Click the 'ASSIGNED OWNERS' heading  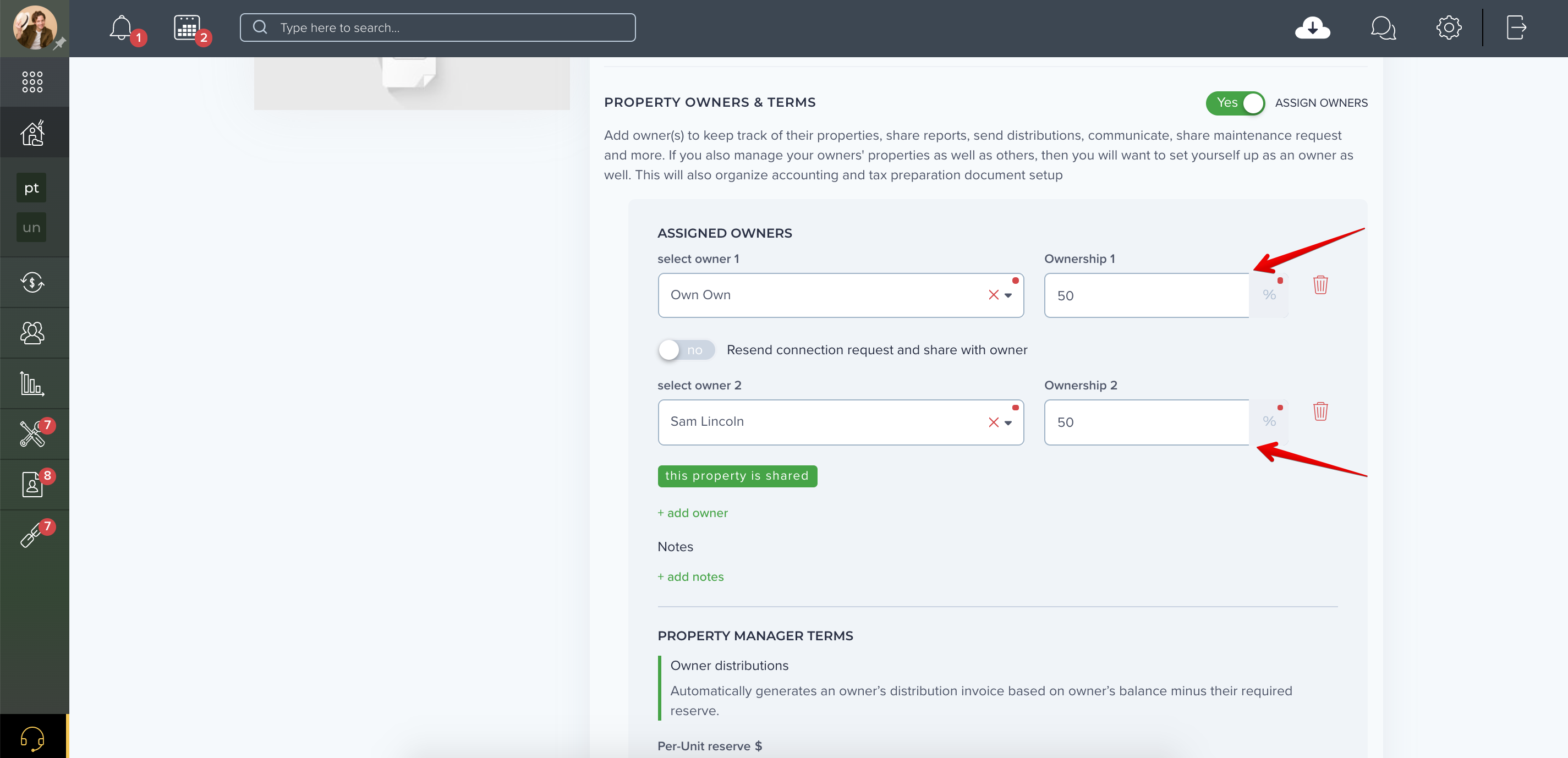725,233
